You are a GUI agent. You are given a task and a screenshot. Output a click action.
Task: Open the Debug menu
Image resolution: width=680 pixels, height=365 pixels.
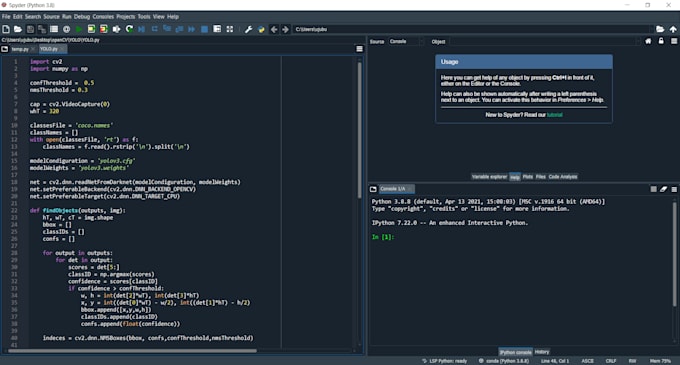tap(82, 16)
